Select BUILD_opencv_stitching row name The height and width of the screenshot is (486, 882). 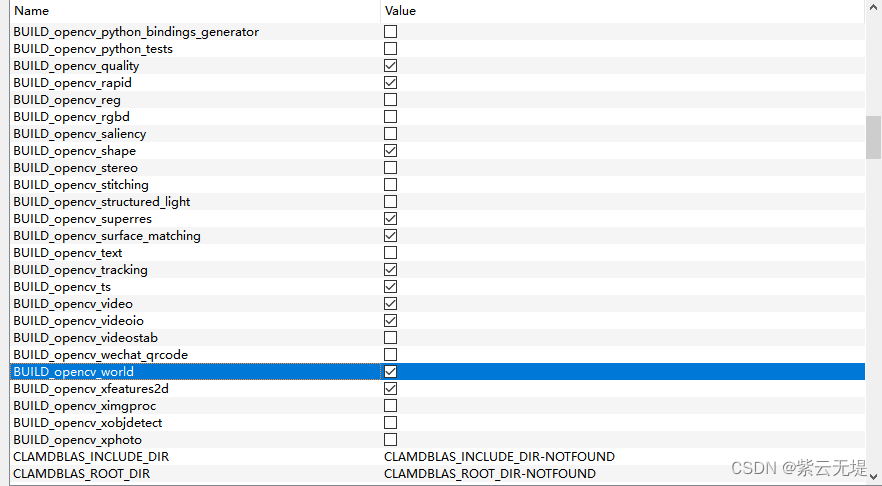coord(81,185)
